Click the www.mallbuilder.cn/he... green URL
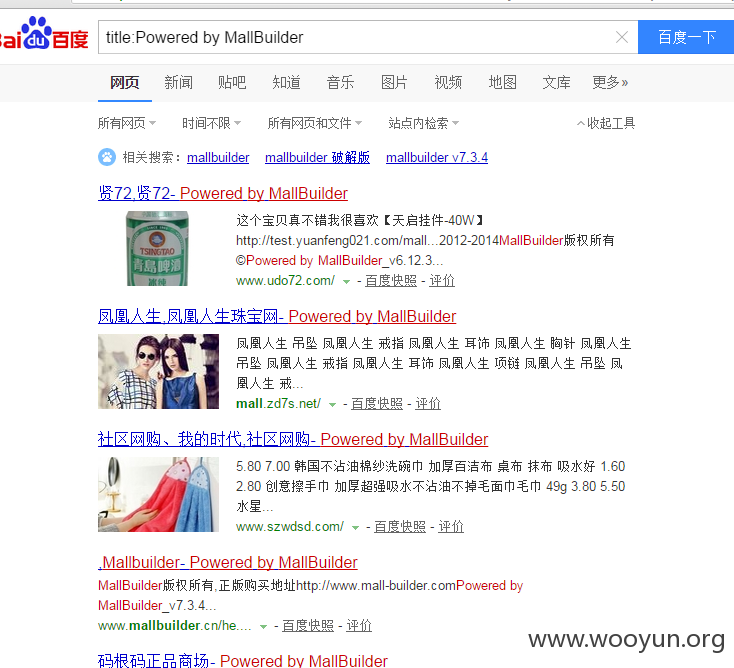Screen dimensions: 734x668 coord(175,625)
